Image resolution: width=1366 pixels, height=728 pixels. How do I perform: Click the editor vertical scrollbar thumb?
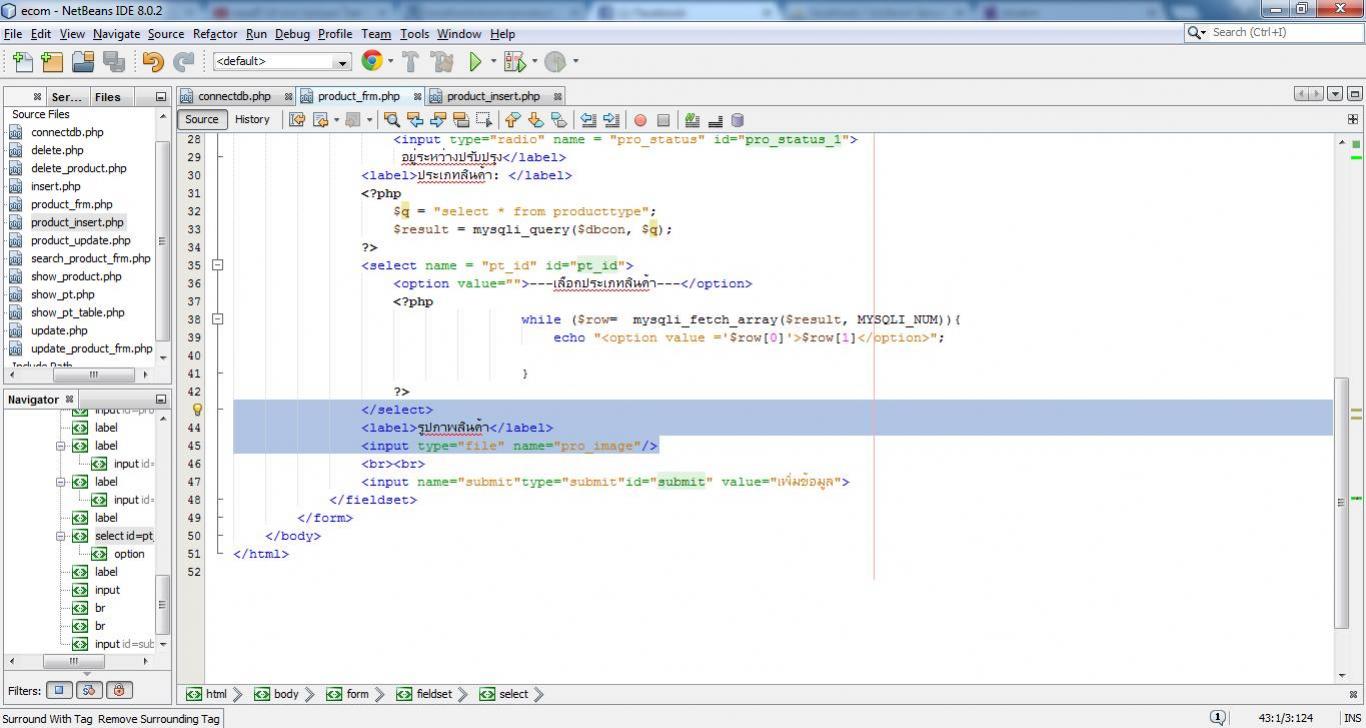click(x=1341, y=503)
